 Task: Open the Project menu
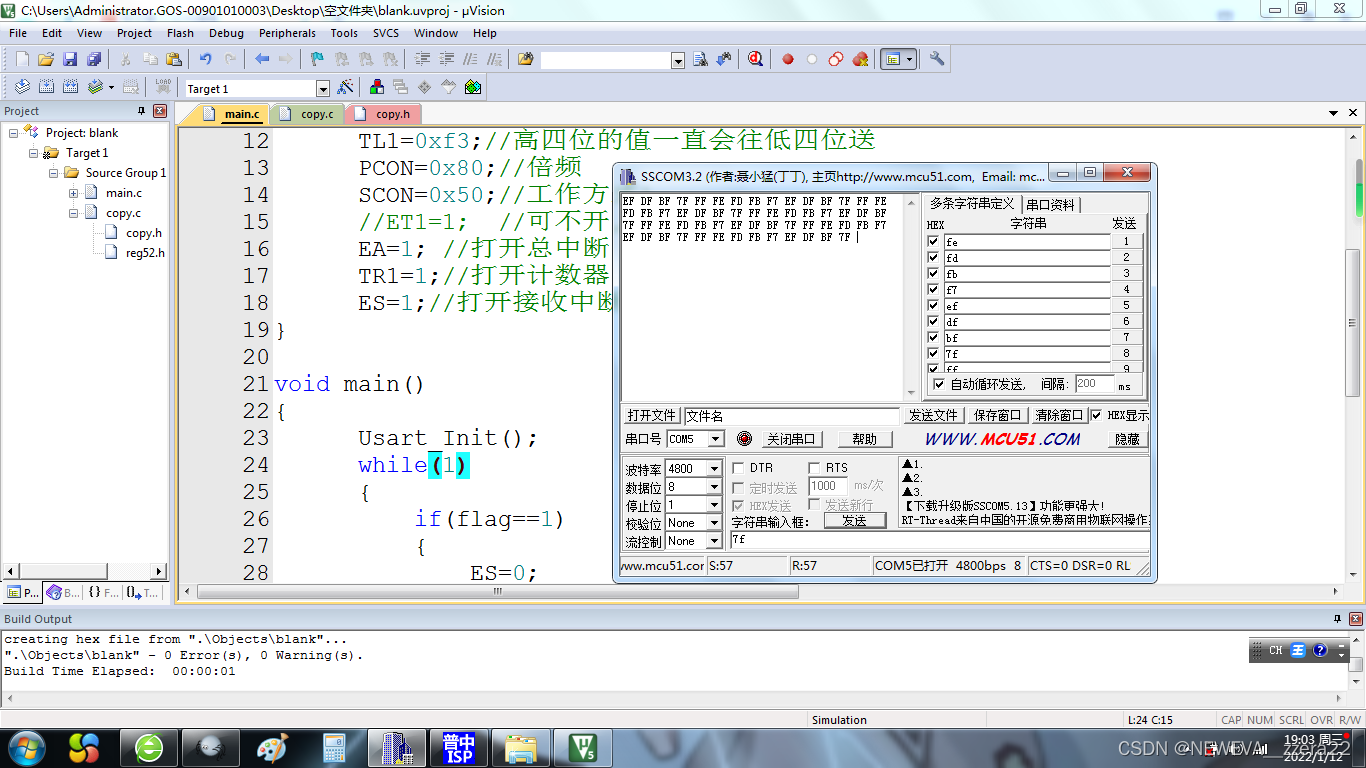coord(134,33)
